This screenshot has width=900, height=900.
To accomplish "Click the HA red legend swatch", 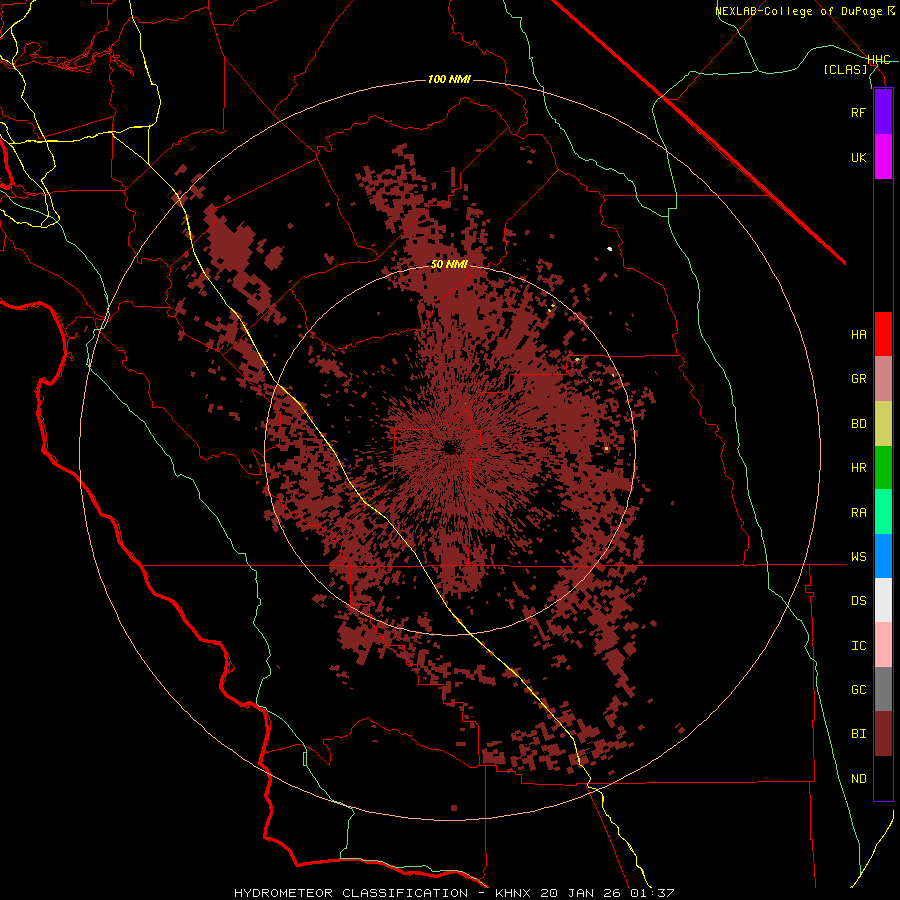I will pos(883,334).
